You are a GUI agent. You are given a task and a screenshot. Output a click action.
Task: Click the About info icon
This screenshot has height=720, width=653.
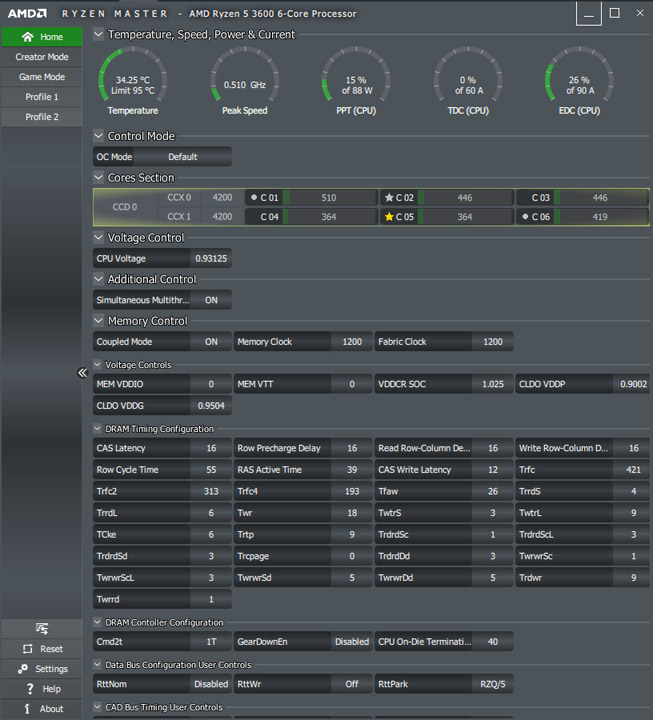pyautogui.click(x=27, y=709)
